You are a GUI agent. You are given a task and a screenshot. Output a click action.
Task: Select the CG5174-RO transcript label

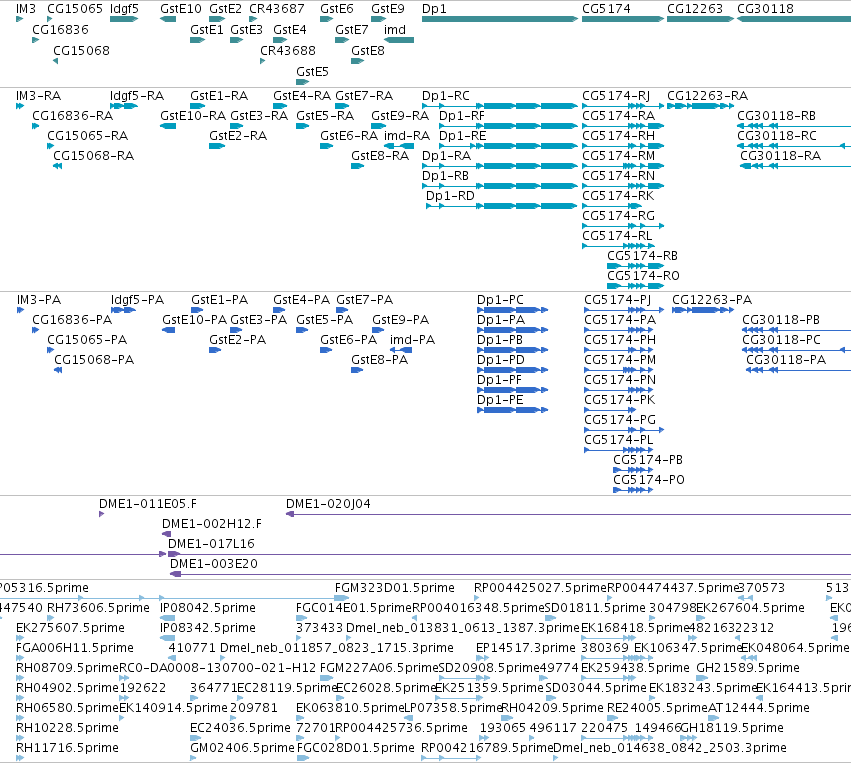coord(643,276)
